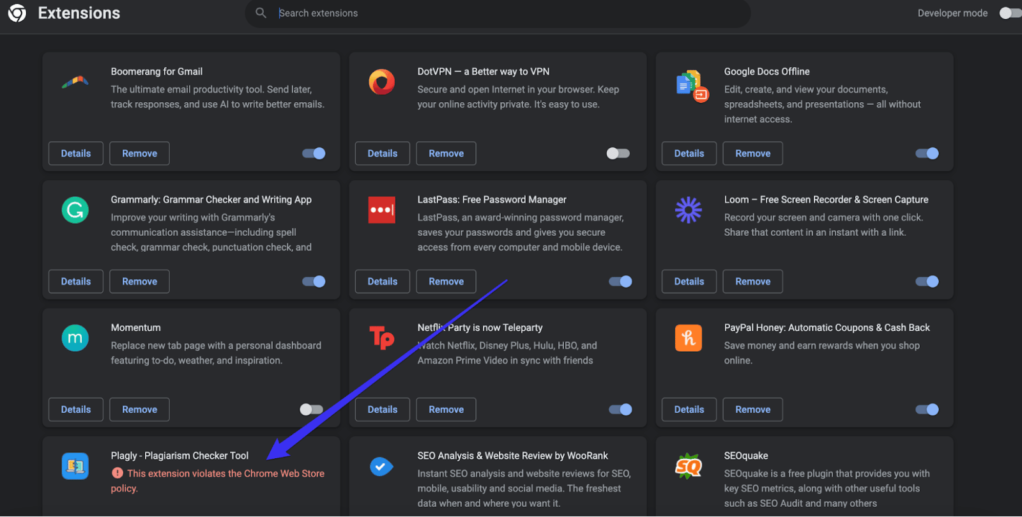
Task: Open Details for Loom screen recorder
Action: coord(689,281)
